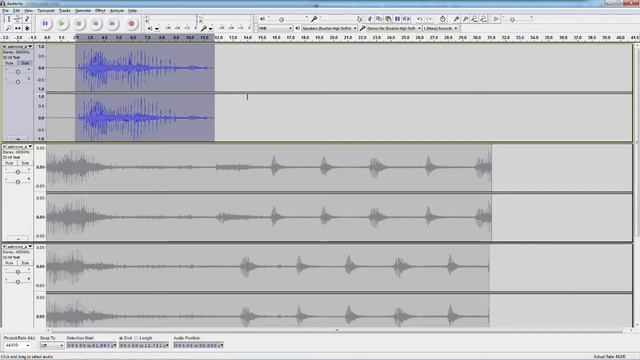Open the Transport menu

[x=46, y=11]
